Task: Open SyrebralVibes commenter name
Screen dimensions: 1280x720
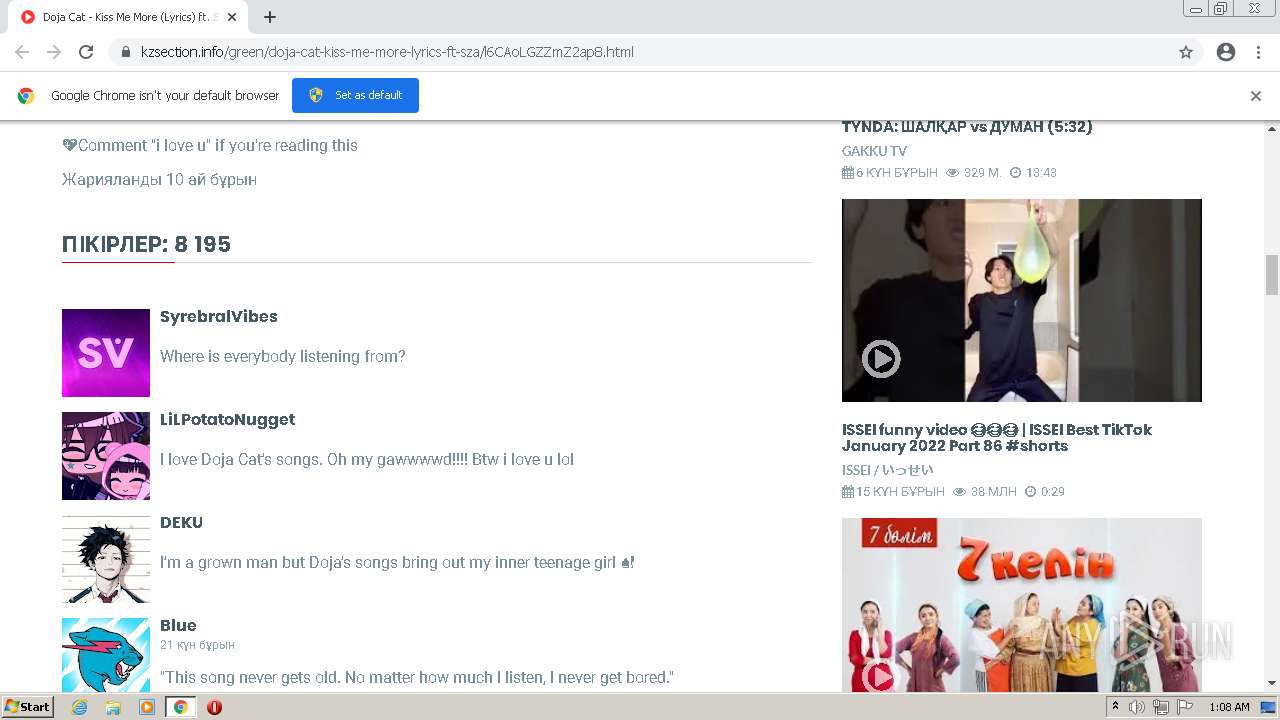Action: (219, 316)
